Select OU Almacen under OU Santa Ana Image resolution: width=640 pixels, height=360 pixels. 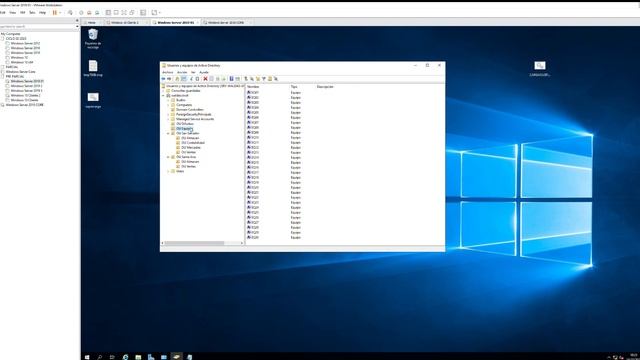pos(190,162)
